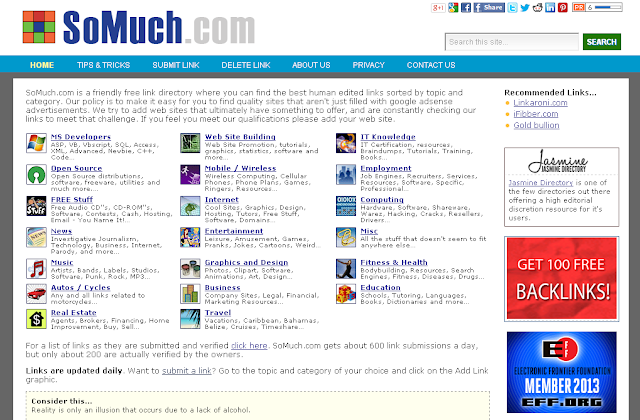Click the Web Site Building category icon
The image size is (640, 420).
coord(190,143)
